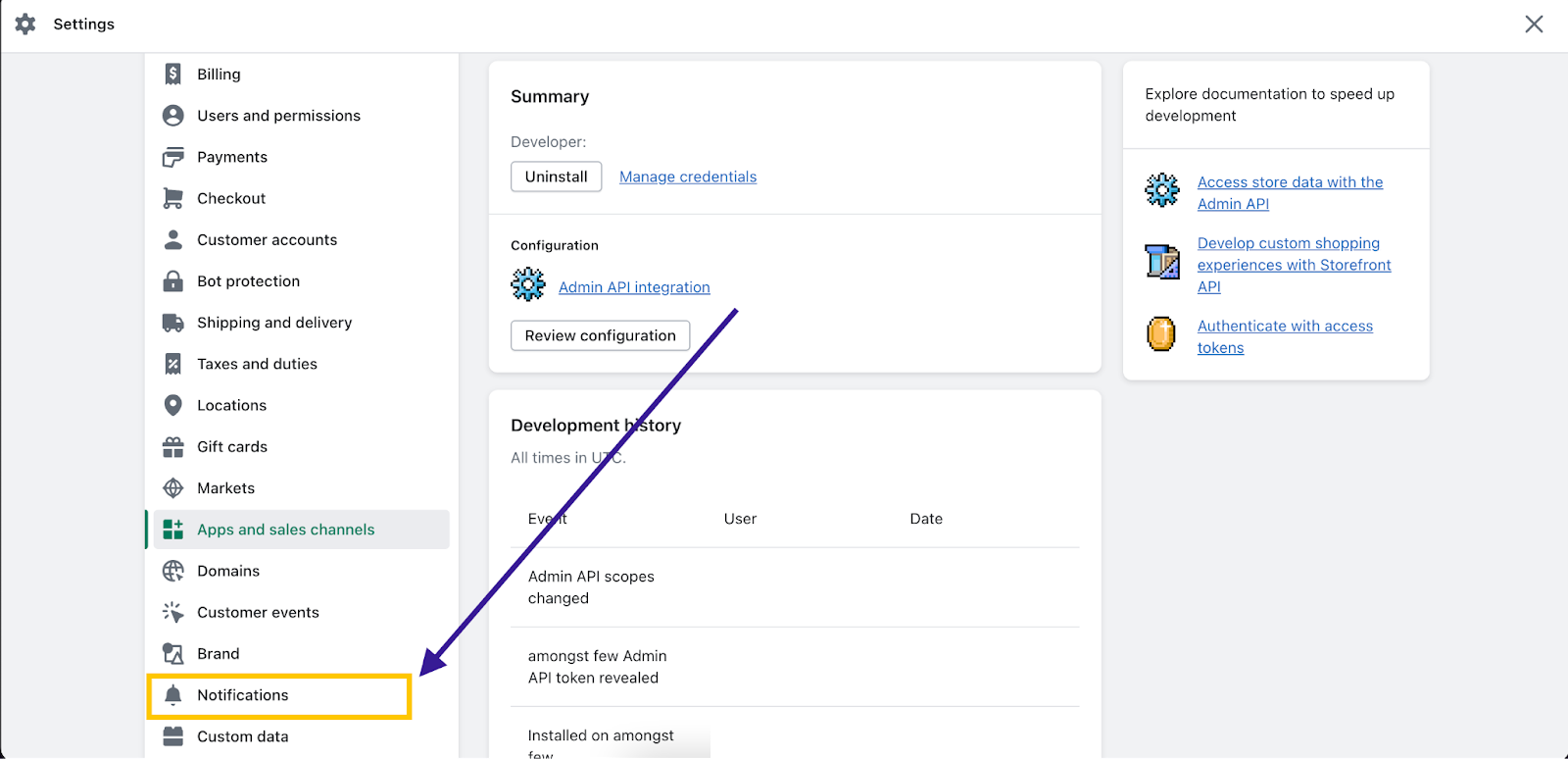
Task: Click the Gift cards present icon
Action: pyautogui.click(x=173, y=447)
